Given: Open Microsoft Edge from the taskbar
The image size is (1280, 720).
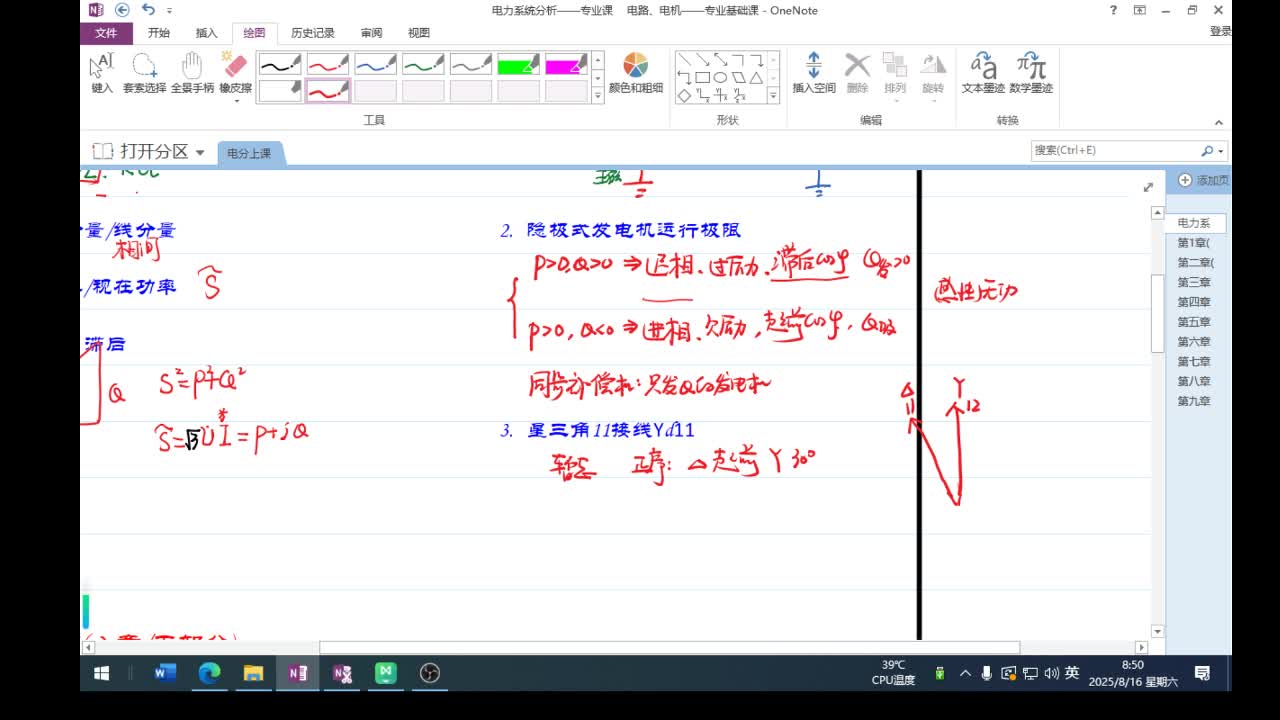Looking at the screenshot, I should click(209, 673).
